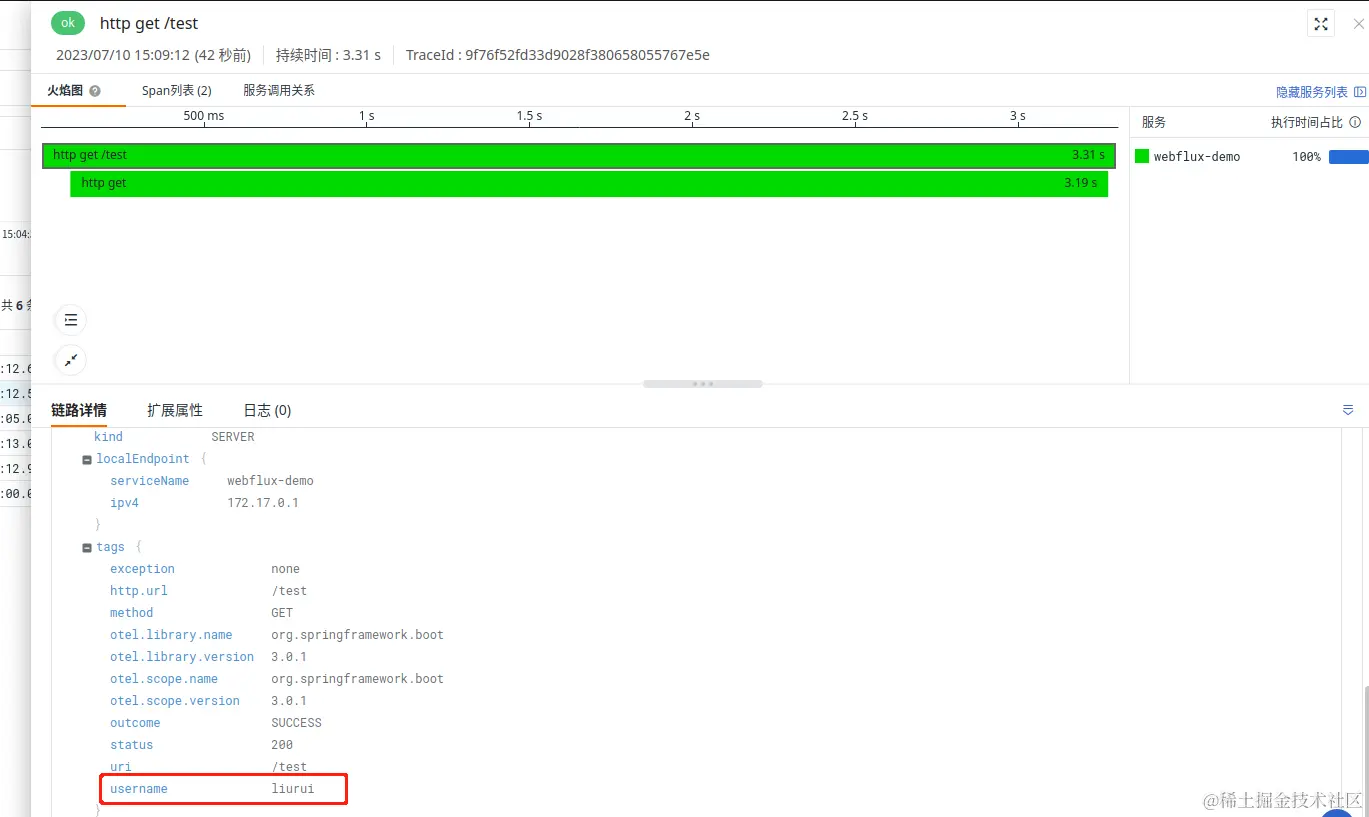Click the list view round button
Image resolution: width=1369 pixels, height=817 pixels.
pyautogui.click(x=70, y=320)
